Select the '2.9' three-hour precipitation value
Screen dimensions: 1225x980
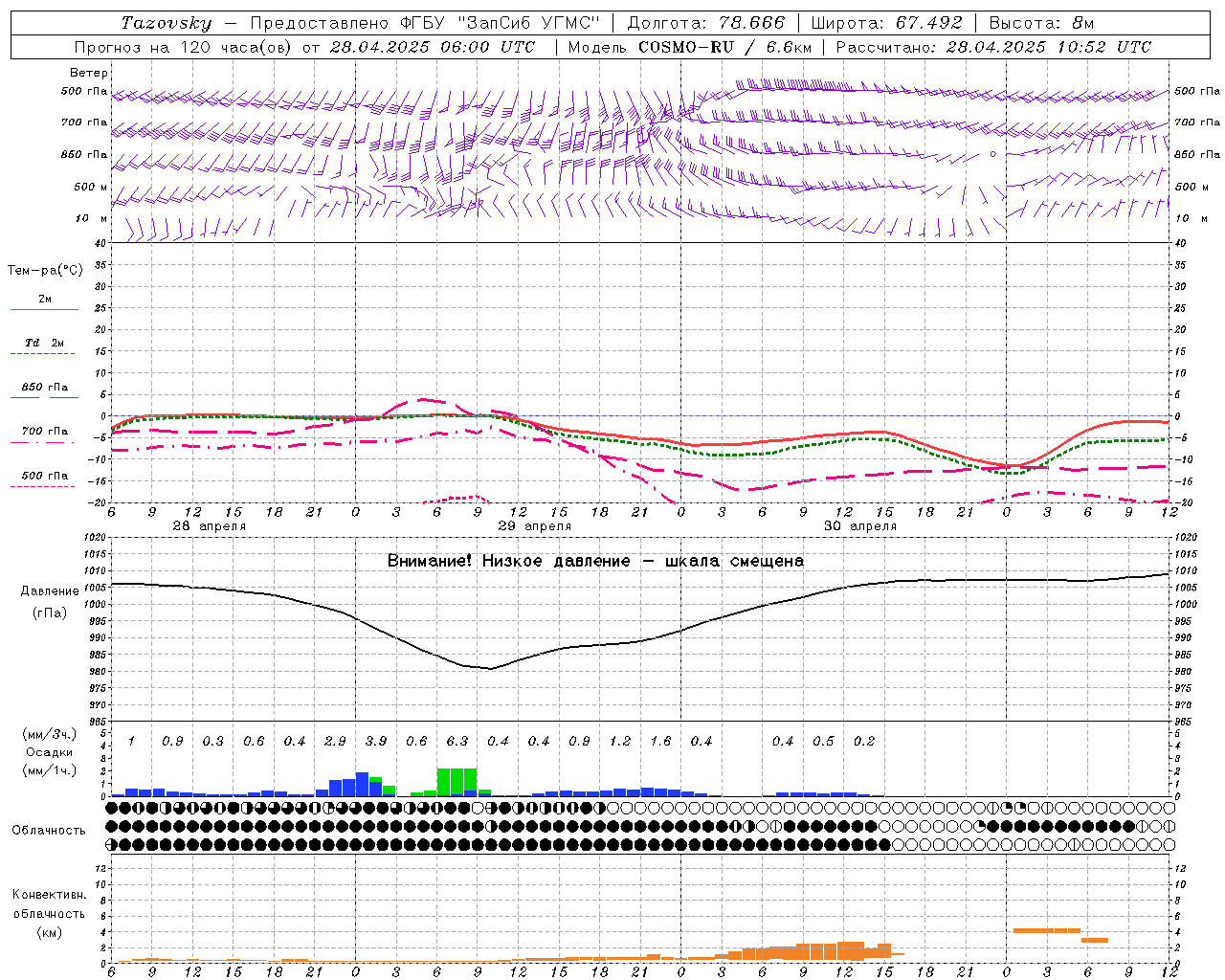pos(335,742)
